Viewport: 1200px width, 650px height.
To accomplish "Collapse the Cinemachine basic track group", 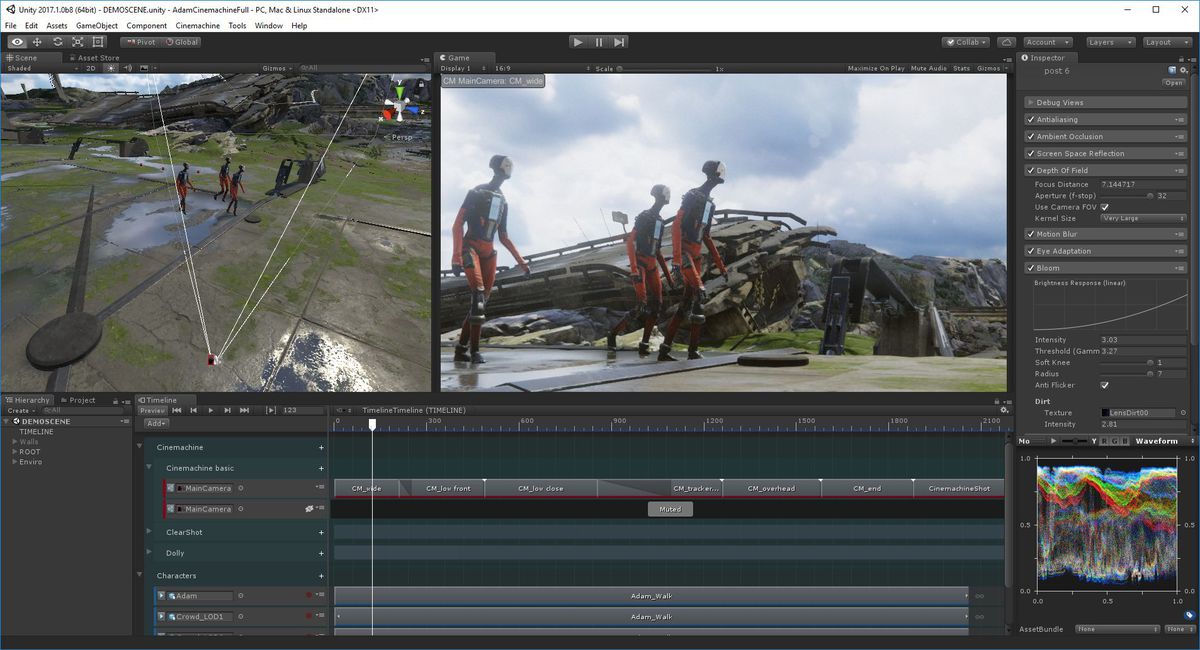I will [x=148, y=468].
